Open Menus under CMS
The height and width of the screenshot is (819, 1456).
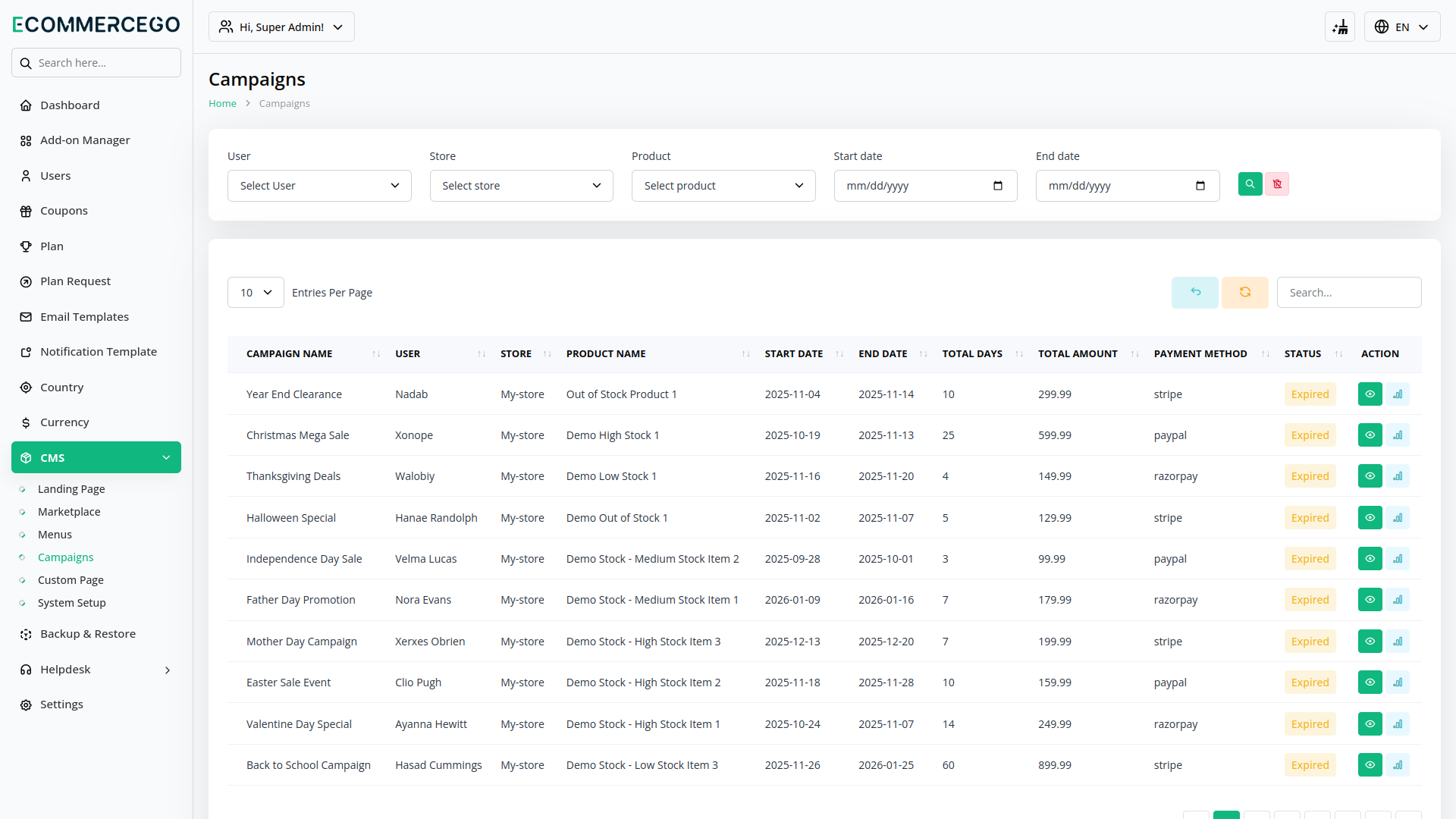point(55,535)
